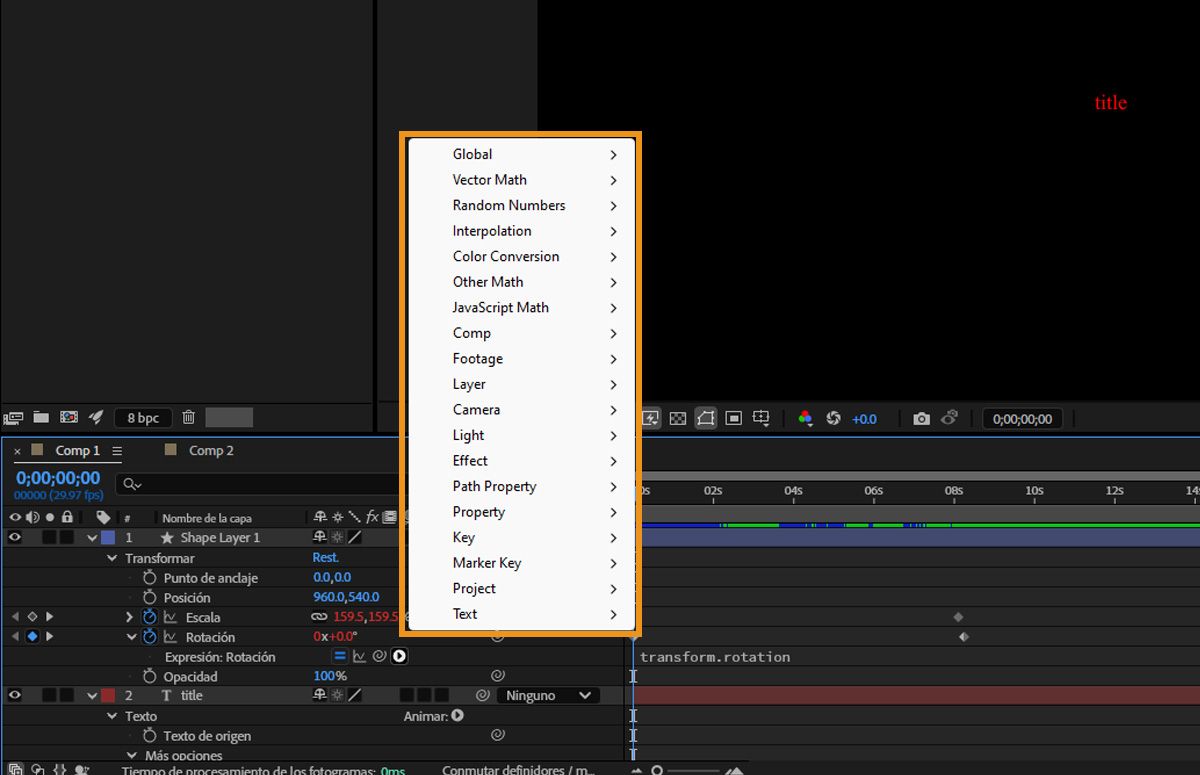The height and width of the screenshot is (775, 1200).
Task: Click the Rotación stopwatch to remove keyframes
Action: pos(149,637)
